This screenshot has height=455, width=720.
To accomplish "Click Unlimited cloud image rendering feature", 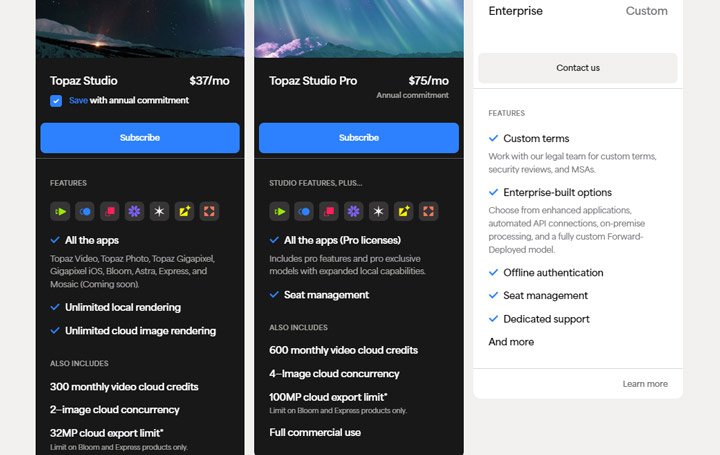I will pyautogui.click(x=140, y=331).
